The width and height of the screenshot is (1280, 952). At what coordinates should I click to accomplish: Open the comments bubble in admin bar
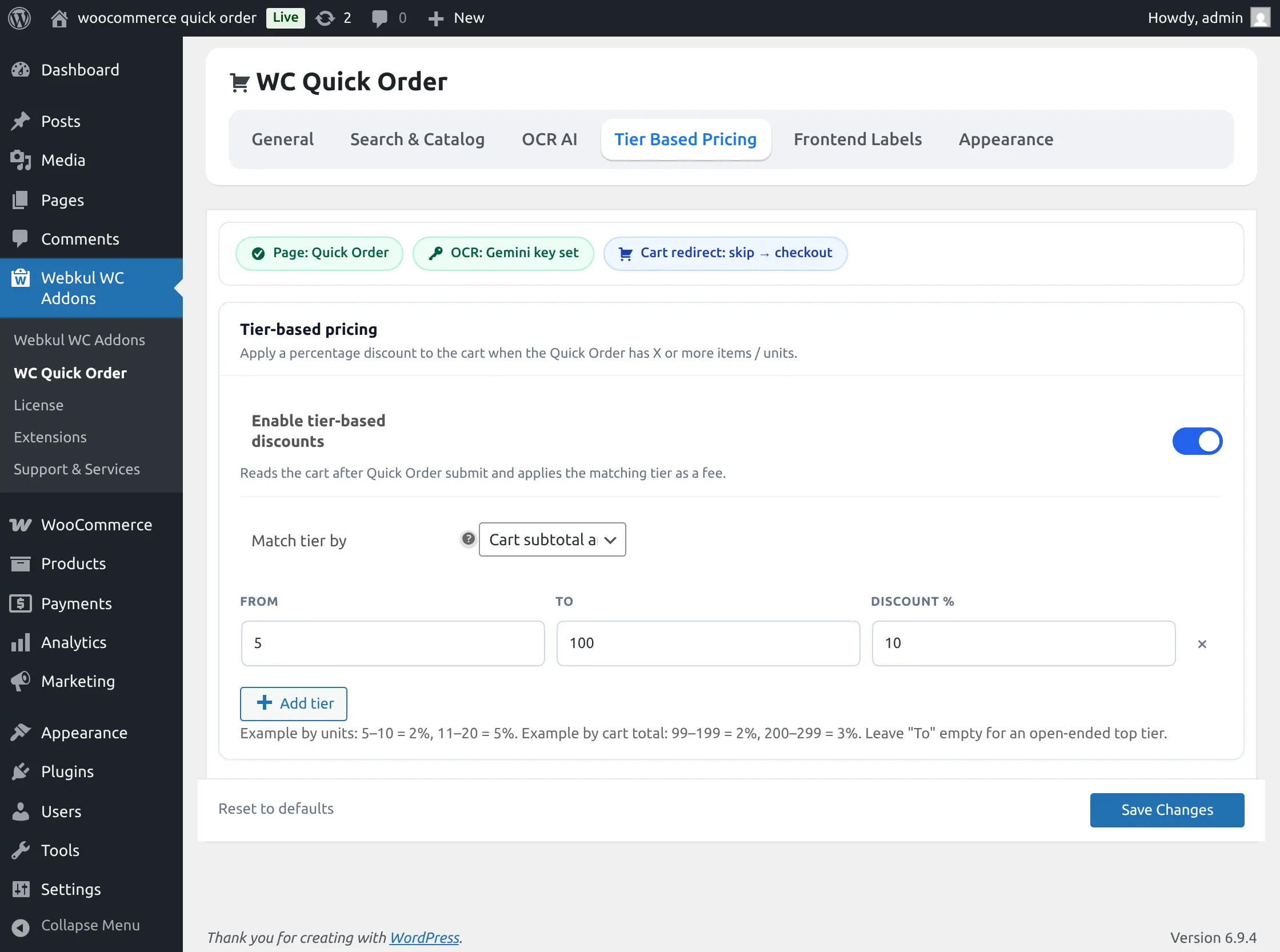tap(379, 18)
